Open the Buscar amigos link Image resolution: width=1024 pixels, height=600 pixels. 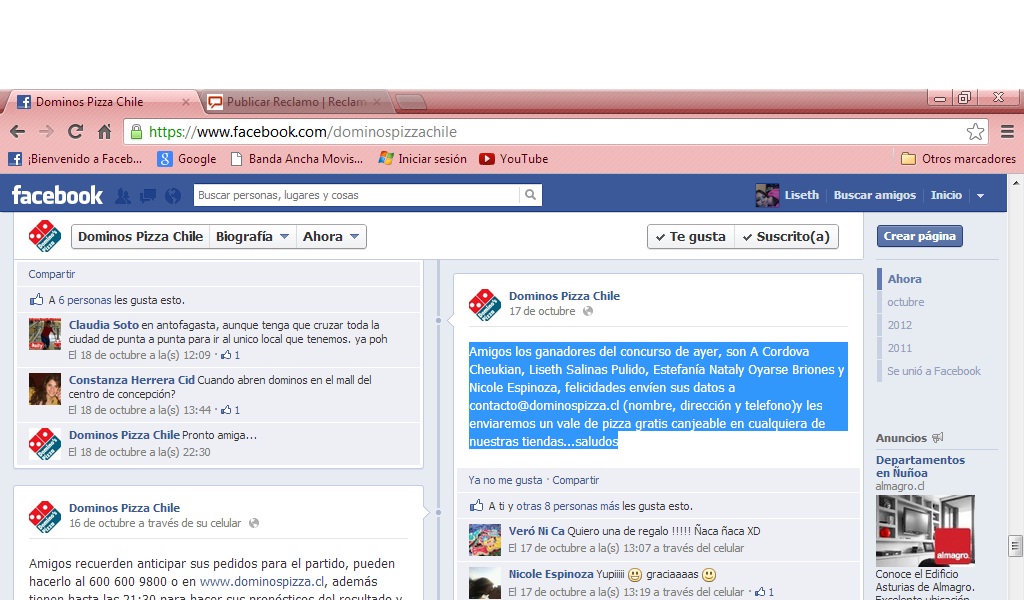[874, 196]
